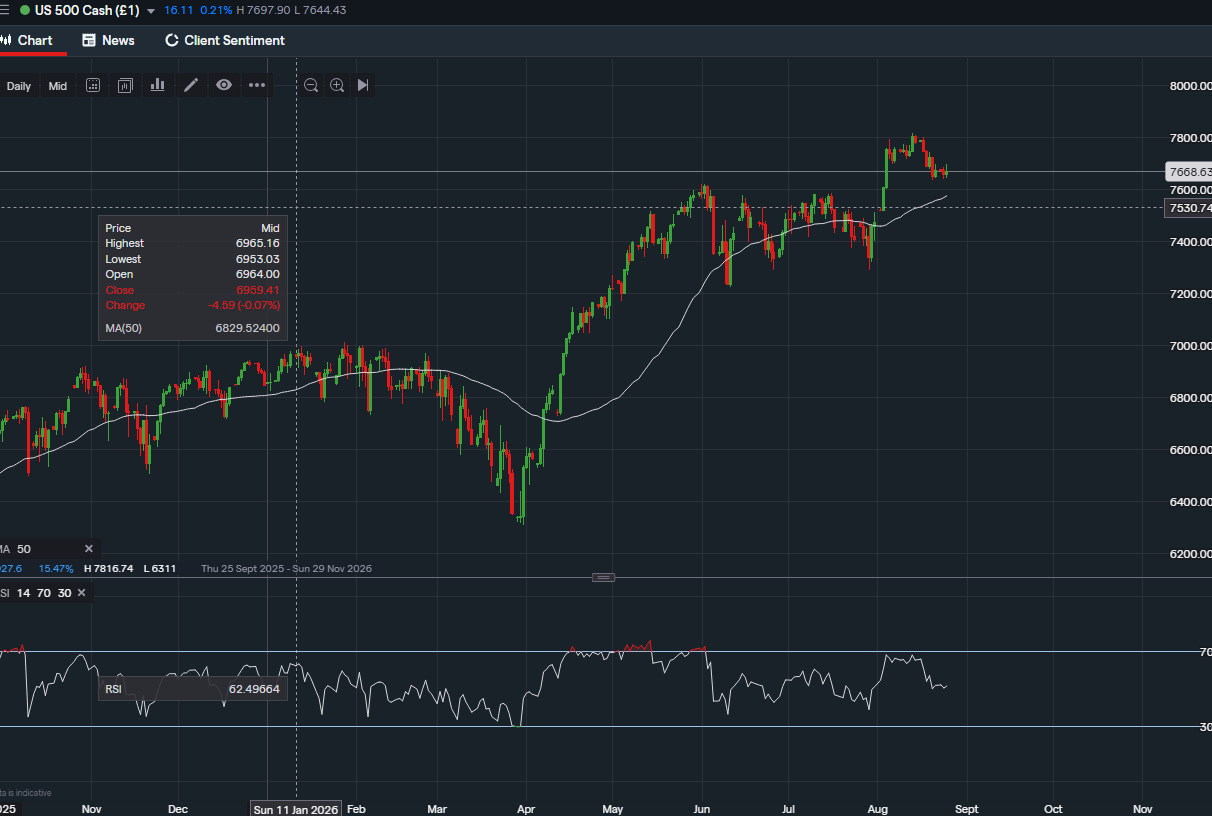Click the 0.21% change value in header

tap(216, 10)
